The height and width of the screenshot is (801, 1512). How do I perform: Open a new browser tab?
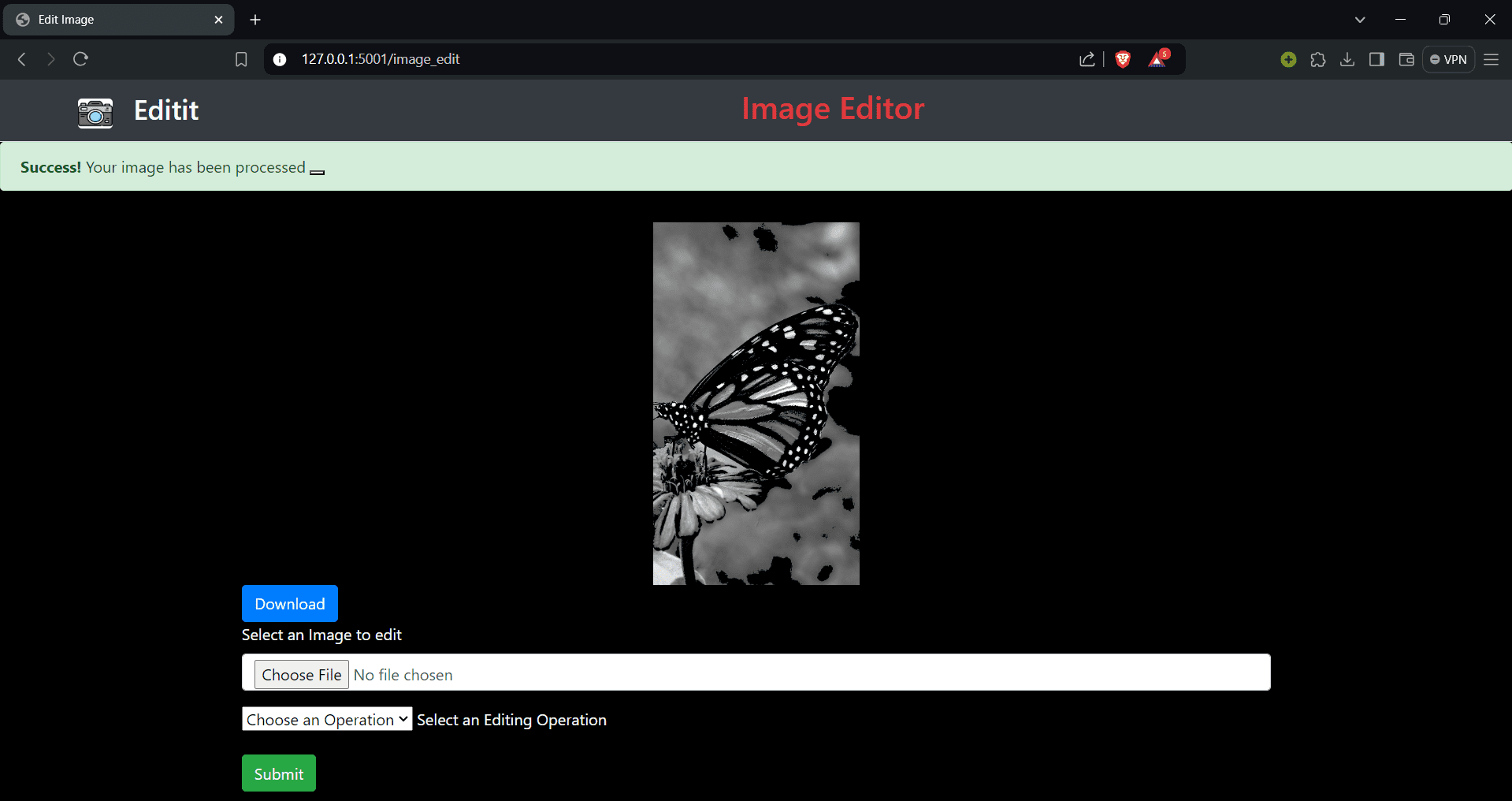click(x=255, y=20)
